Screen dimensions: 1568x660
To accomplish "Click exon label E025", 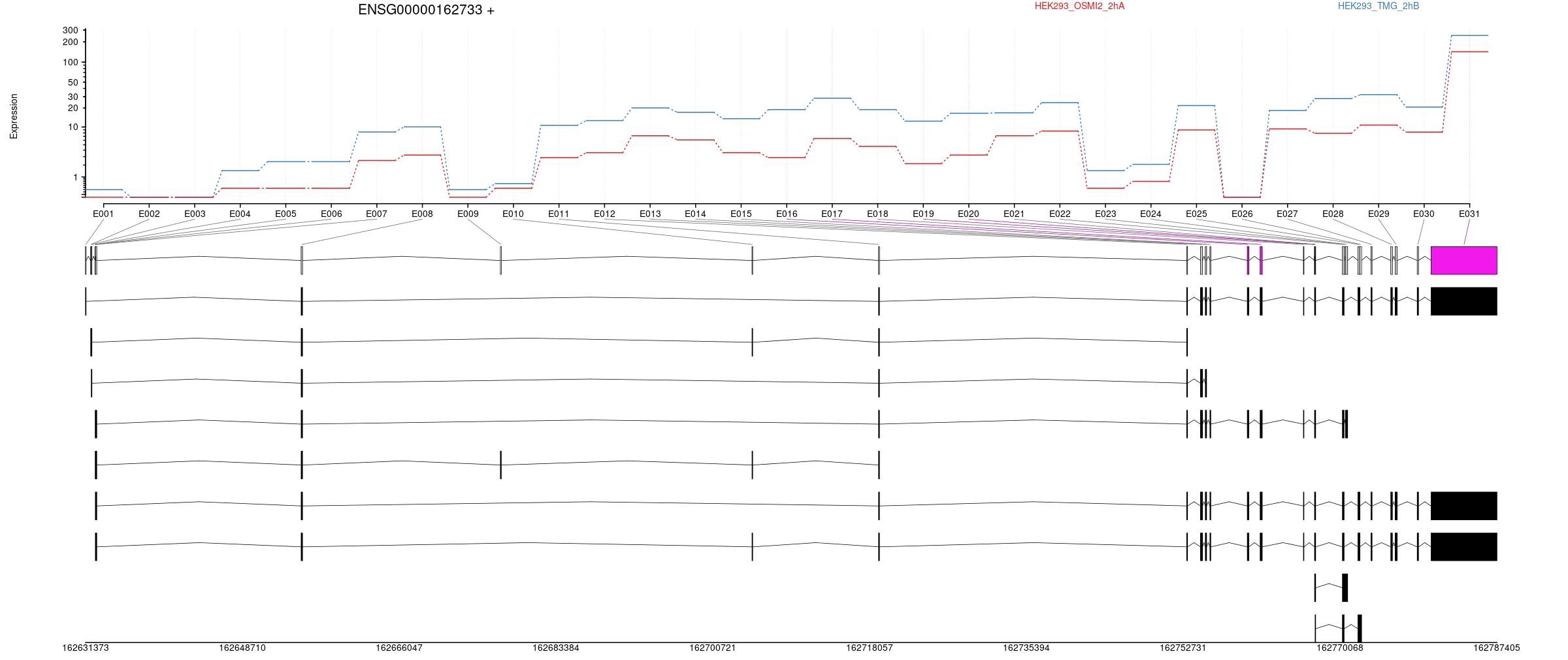I will click(1196, 214).
